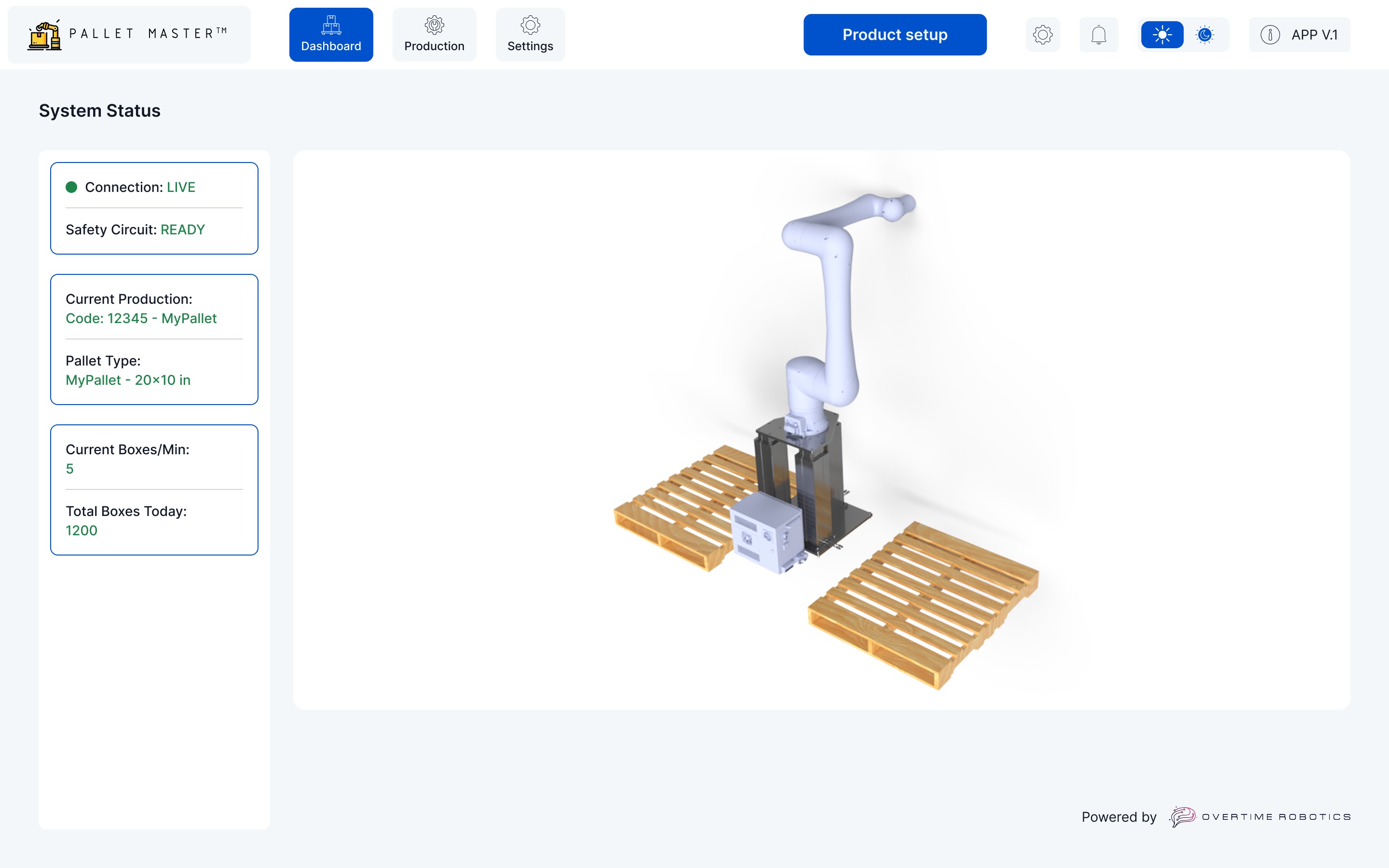The height and width of the screenshot is (868, 1389).
Task: Click the gear icon beside Product setup
Action: (x=1042, y=34)
